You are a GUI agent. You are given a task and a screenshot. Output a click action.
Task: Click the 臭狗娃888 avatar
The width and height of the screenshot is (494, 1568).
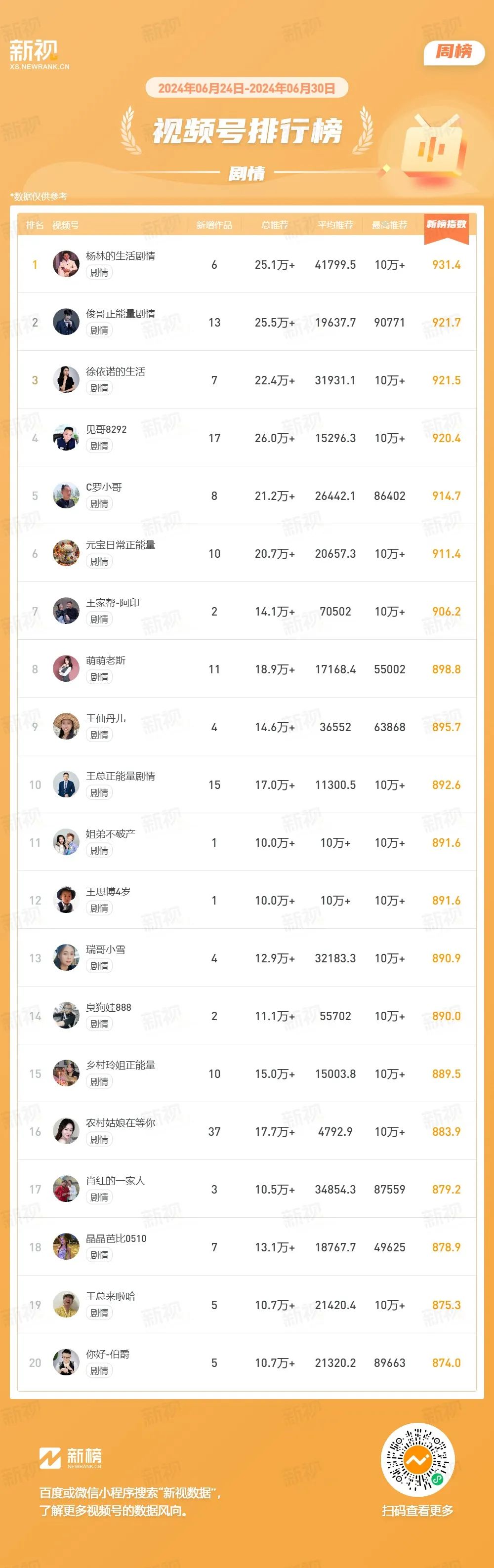pyautogui.click(x=66, y=1016)
